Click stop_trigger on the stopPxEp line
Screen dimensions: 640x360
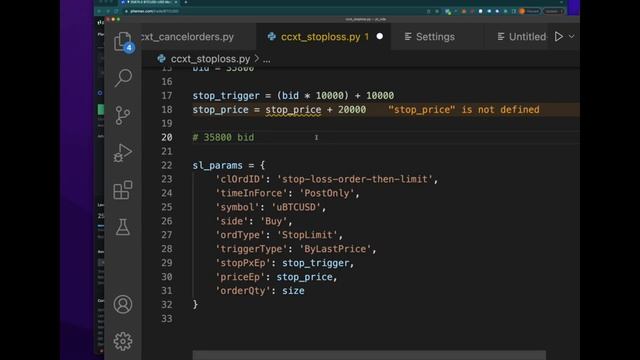[316, 263]
